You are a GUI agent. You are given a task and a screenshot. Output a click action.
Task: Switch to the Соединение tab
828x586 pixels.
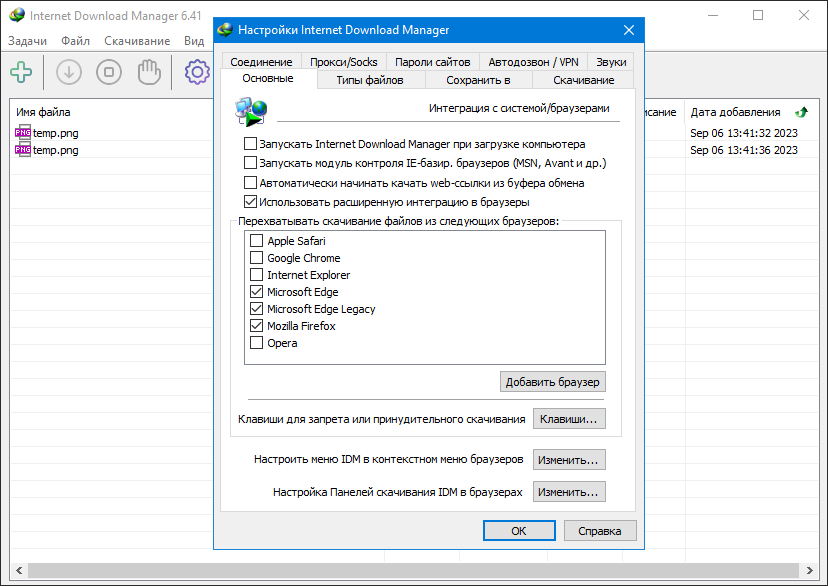coord(261,62)
